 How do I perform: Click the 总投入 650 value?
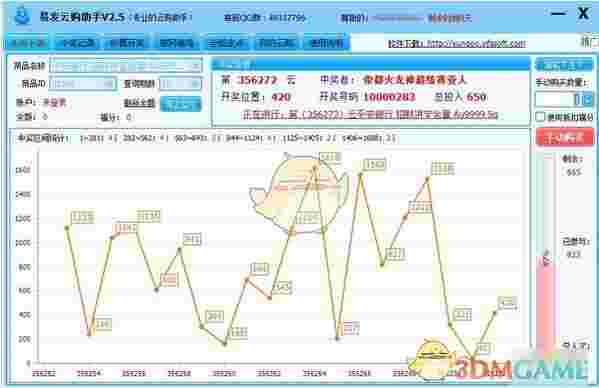pos(476,97)
